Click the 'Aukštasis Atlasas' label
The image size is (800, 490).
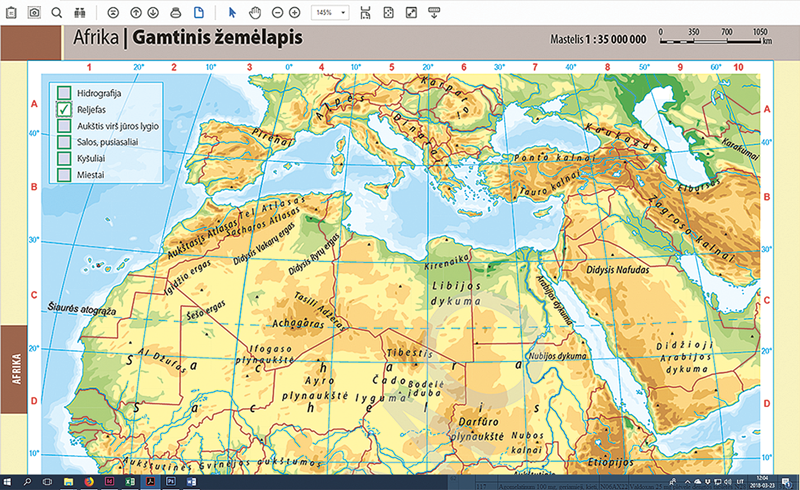coord(203,238)
